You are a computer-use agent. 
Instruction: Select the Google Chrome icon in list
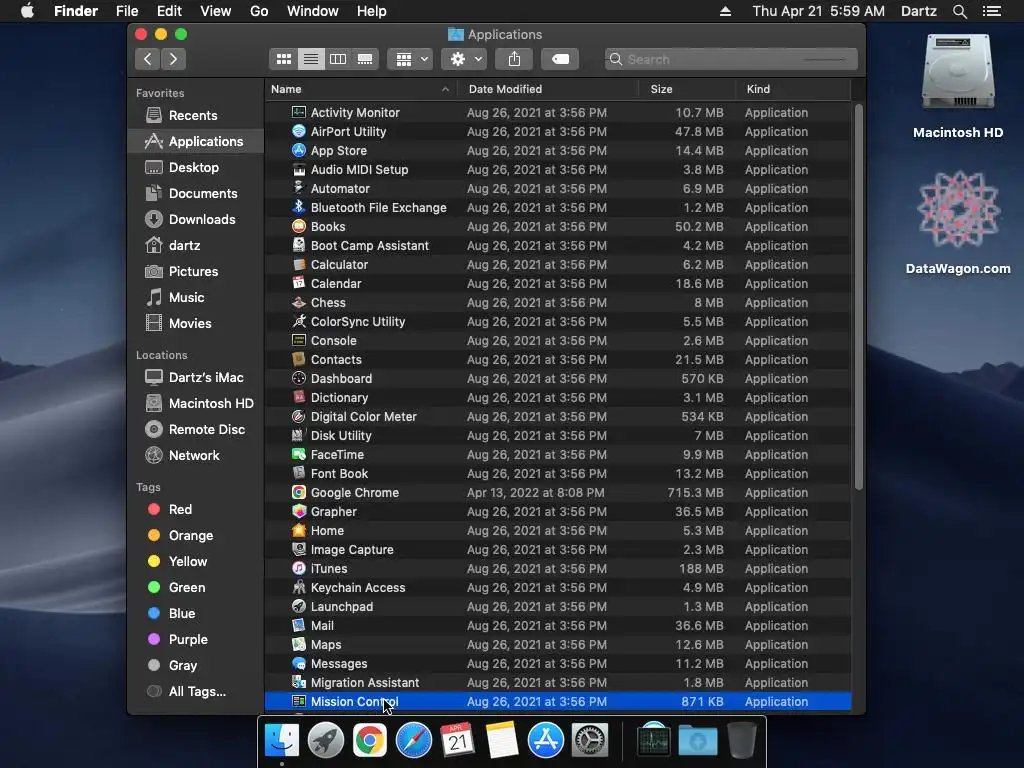[298, 492]
